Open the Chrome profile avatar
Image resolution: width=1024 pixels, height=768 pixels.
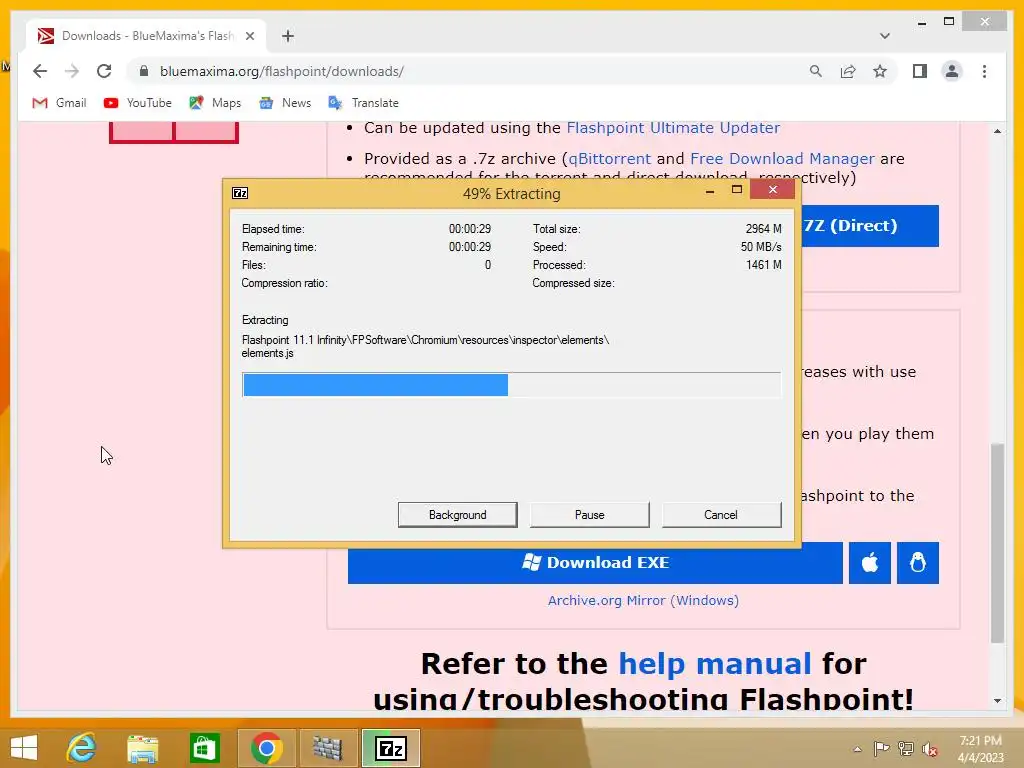[x=952, y=71]
